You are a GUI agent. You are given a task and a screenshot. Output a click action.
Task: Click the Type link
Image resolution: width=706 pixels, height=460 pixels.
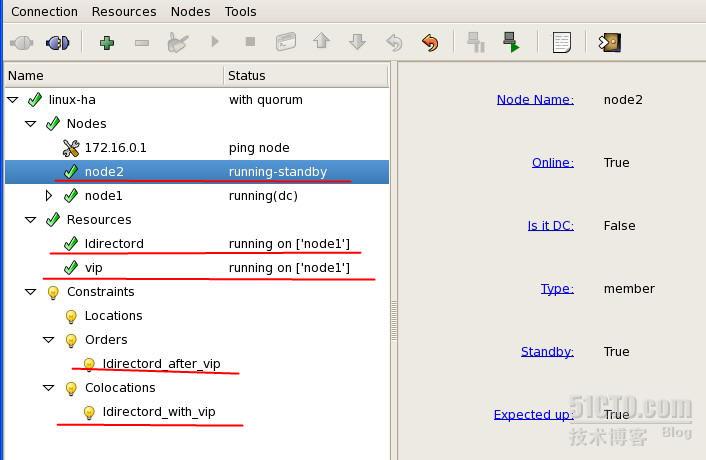point(557,289)
